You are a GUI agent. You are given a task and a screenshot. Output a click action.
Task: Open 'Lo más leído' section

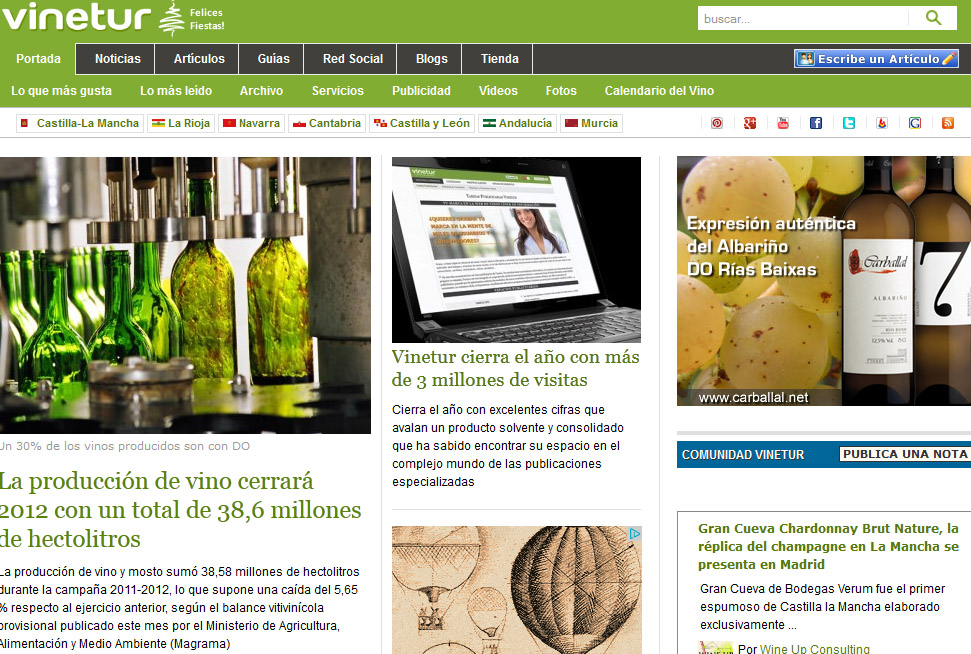click(x=176, y=90)
